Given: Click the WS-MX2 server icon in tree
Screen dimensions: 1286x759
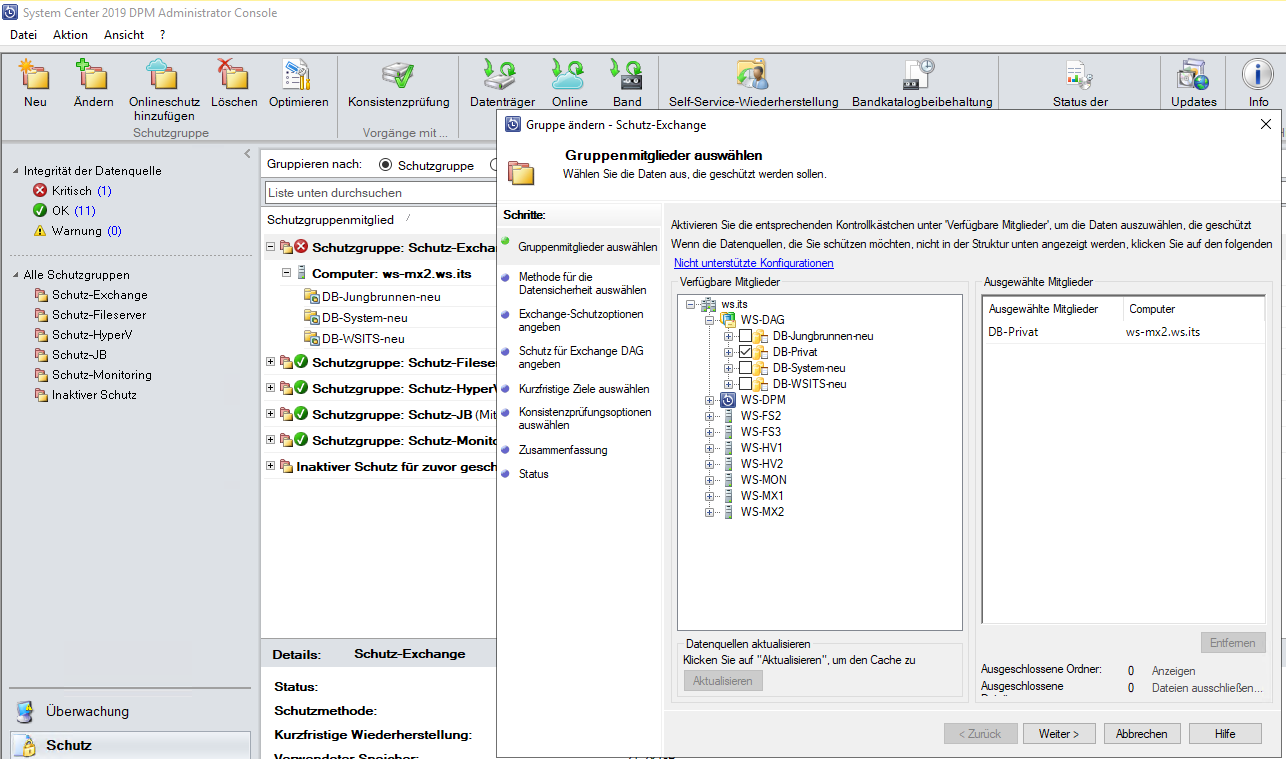Looking at the screenshot, I should (728, 512).
